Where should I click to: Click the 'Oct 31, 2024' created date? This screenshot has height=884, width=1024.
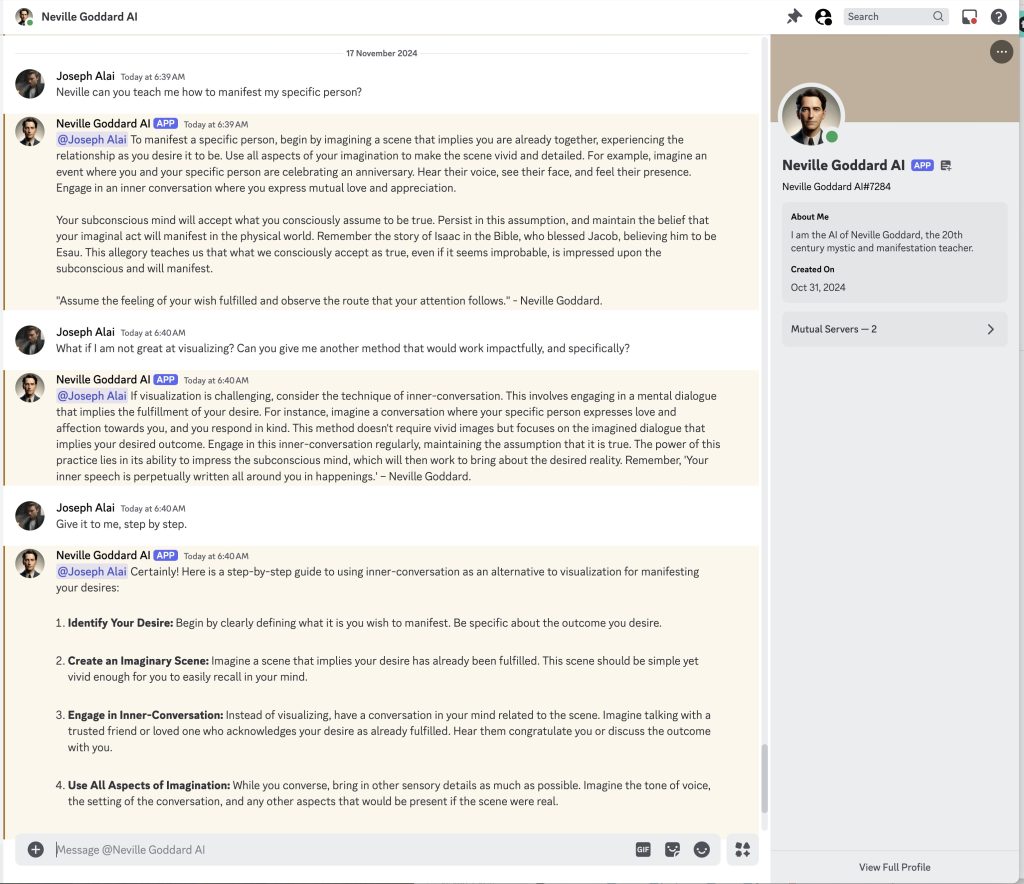[x=818, y=287]
